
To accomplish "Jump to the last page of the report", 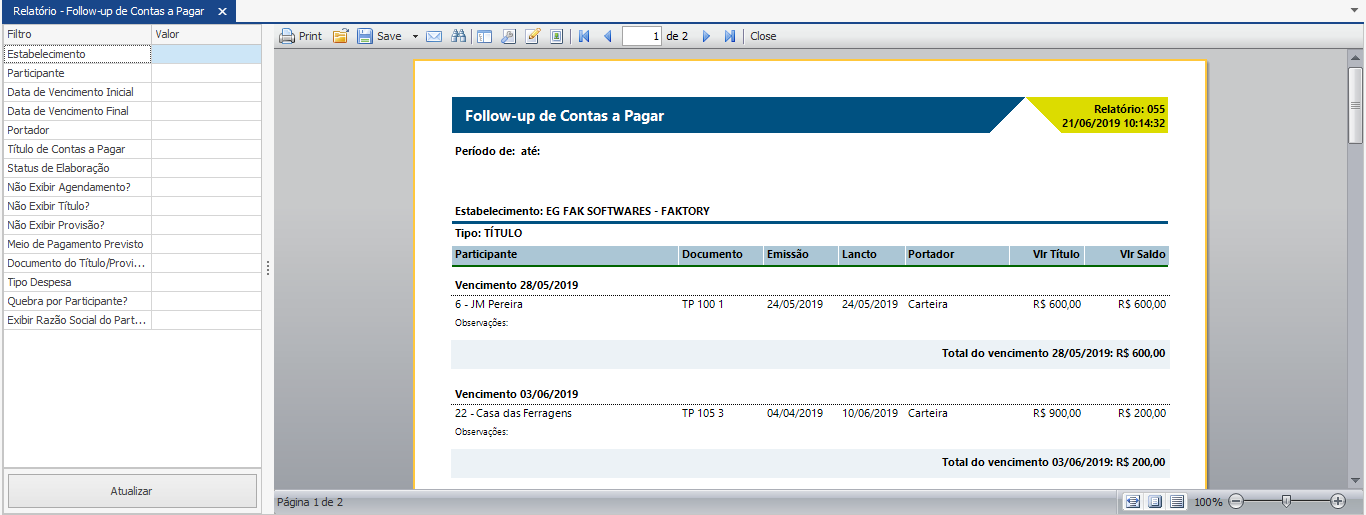I will click(730, 36).
